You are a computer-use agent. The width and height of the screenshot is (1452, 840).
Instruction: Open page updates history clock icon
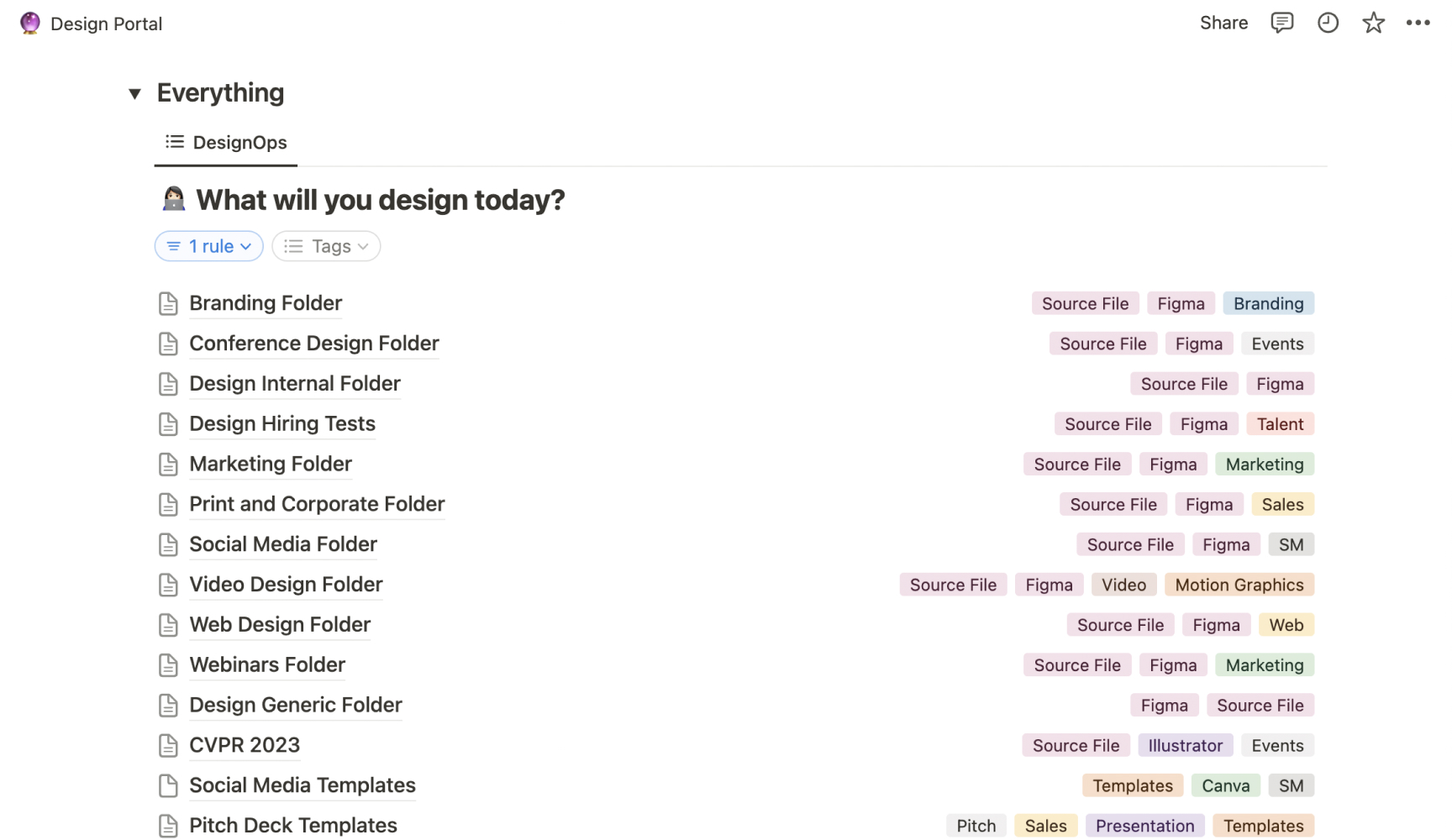[x=1328, y=23]
